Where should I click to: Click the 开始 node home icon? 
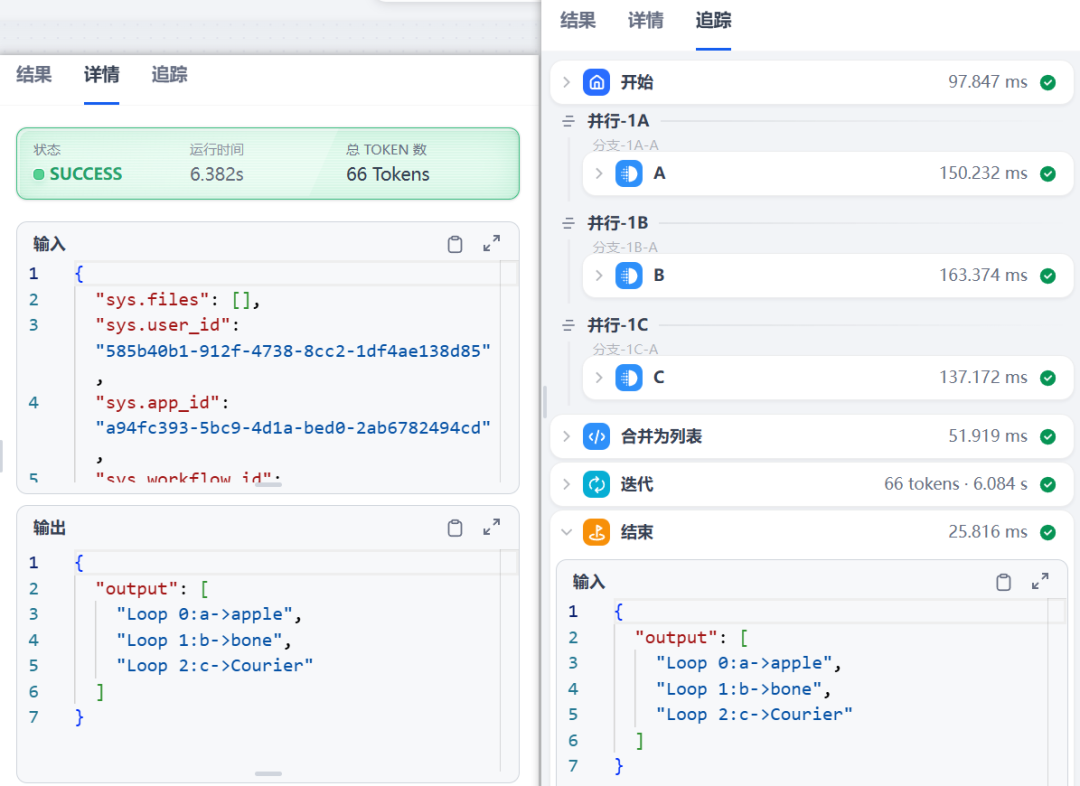click(597, 82)
